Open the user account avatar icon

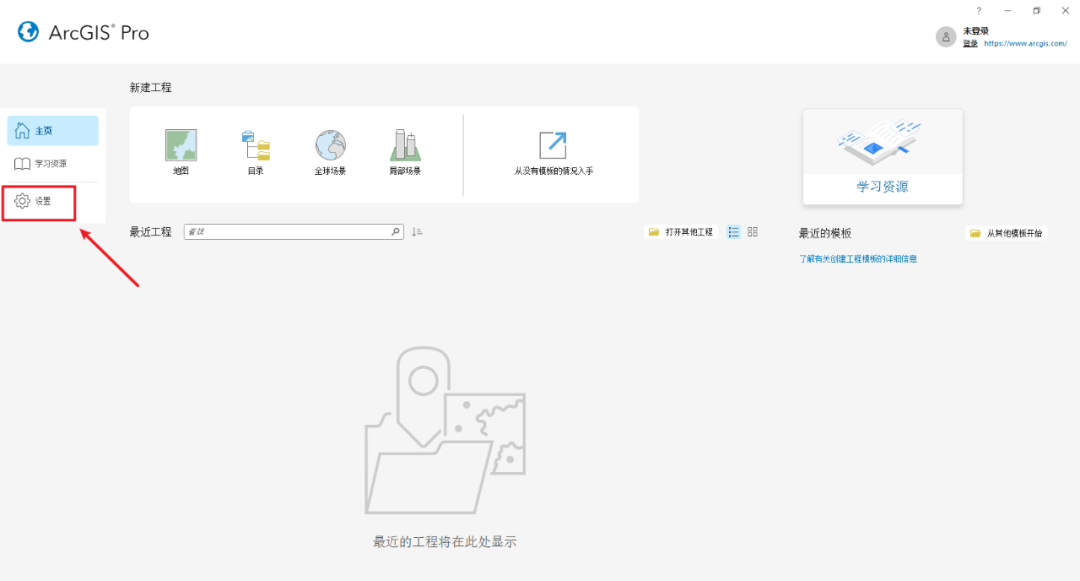point(945,36)
